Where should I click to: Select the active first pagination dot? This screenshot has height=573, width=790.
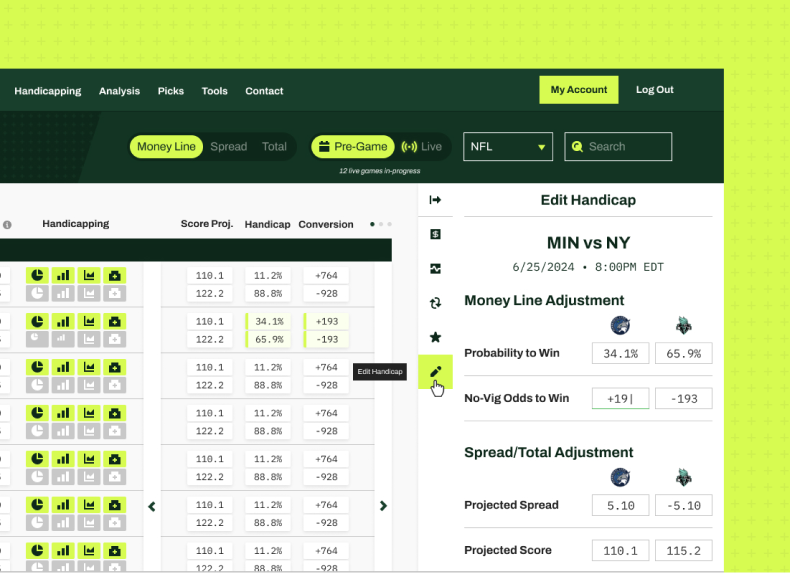(x=372, y=224)
